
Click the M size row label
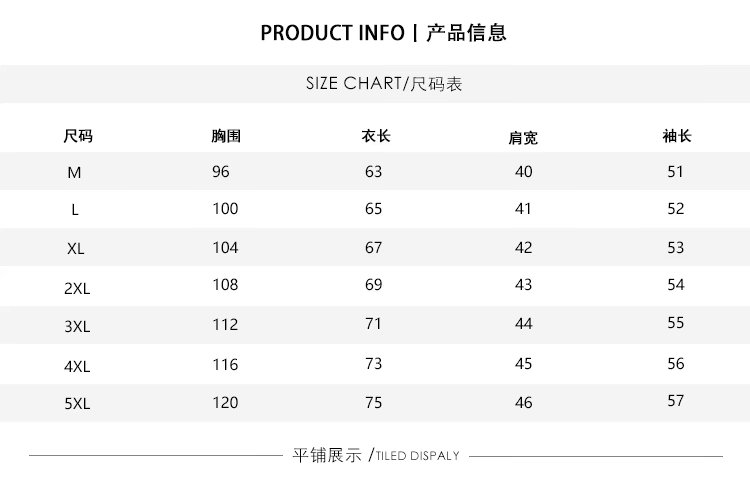click(x=74, y=173)
